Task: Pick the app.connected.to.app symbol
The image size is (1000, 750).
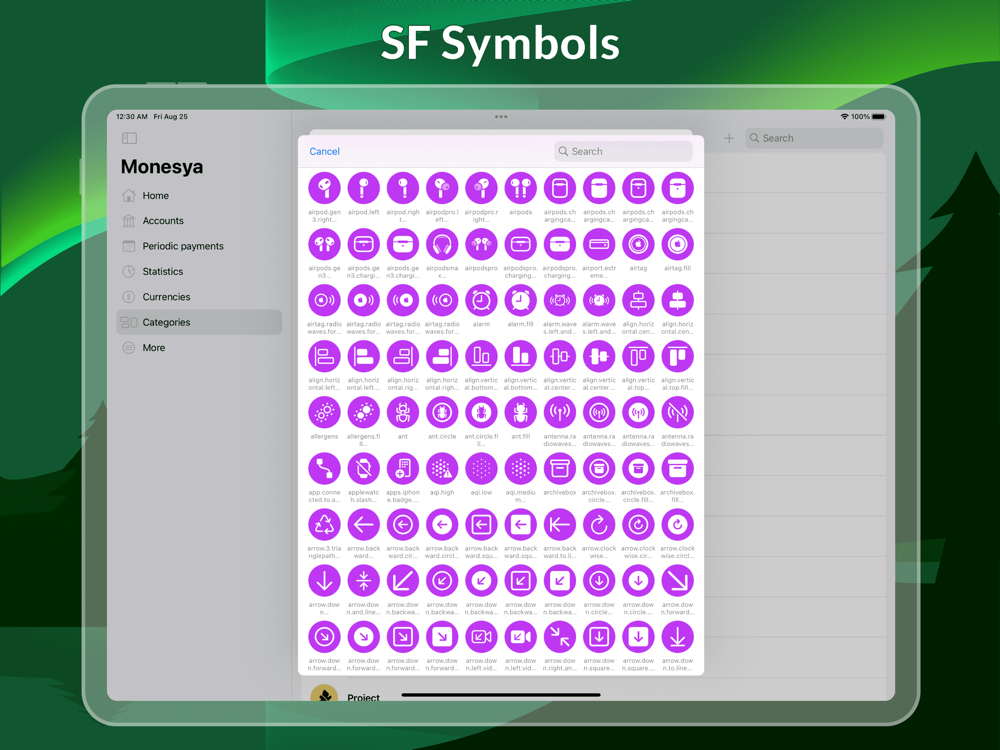Action: pos(325,469)
